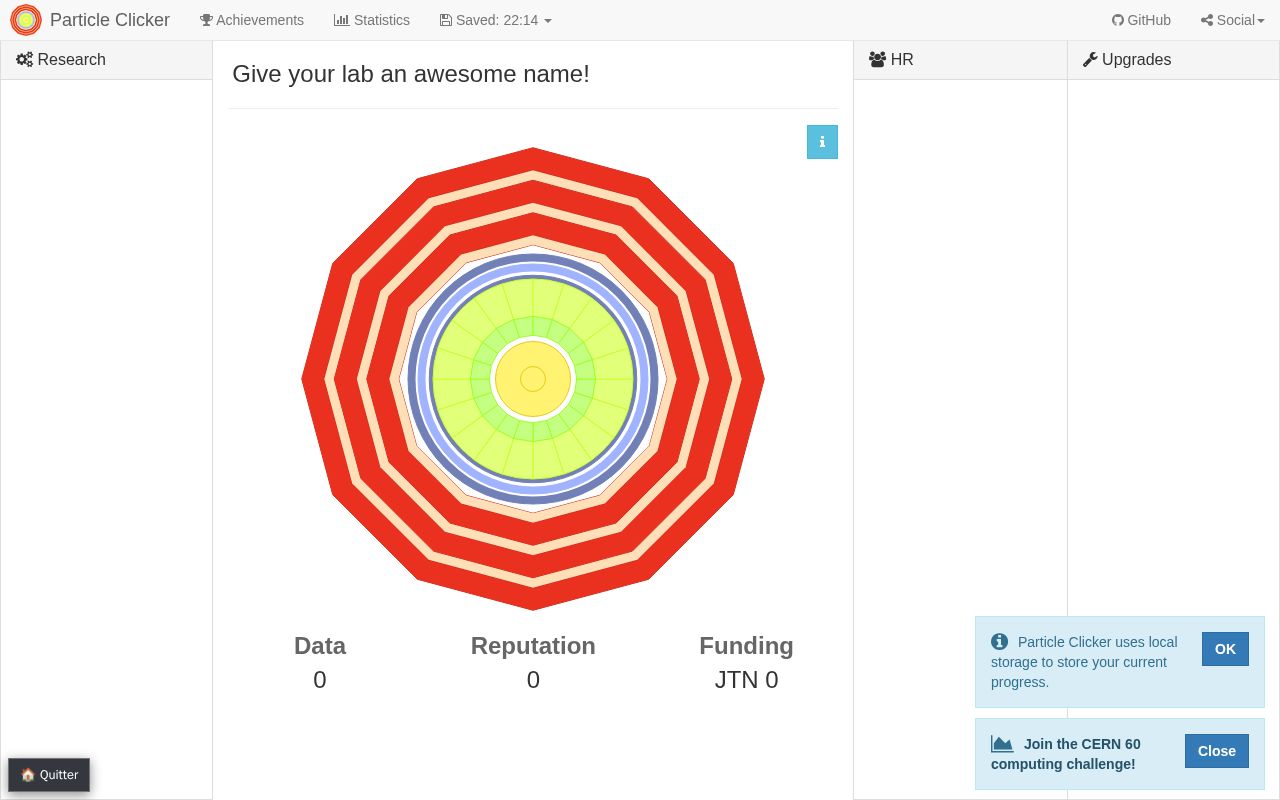Click the chart icon in the CERN challenge notice
Screen dimensions: 1280x800
coord(1002,744)
